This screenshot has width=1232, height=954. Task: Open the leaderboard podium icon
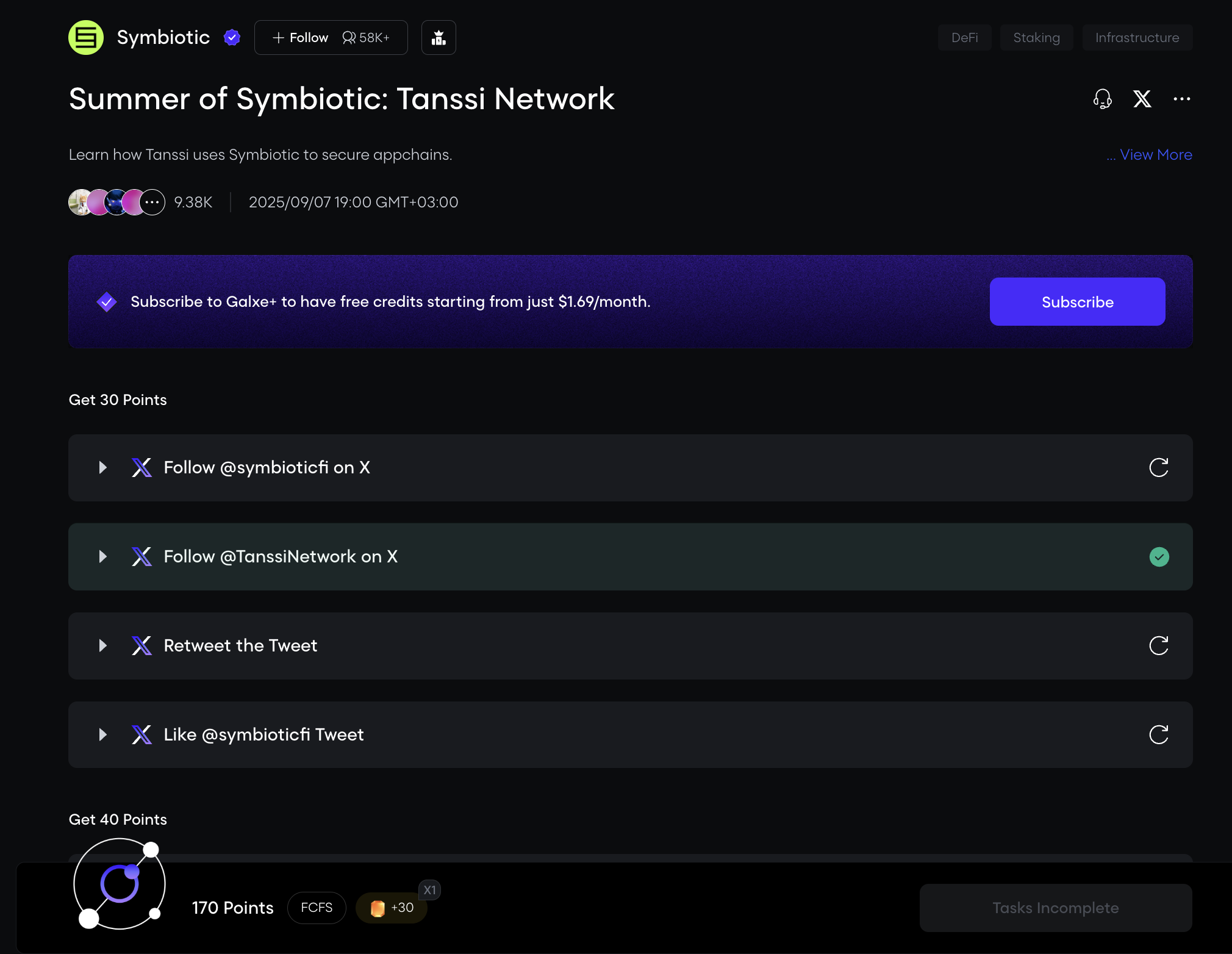[439, 38]
